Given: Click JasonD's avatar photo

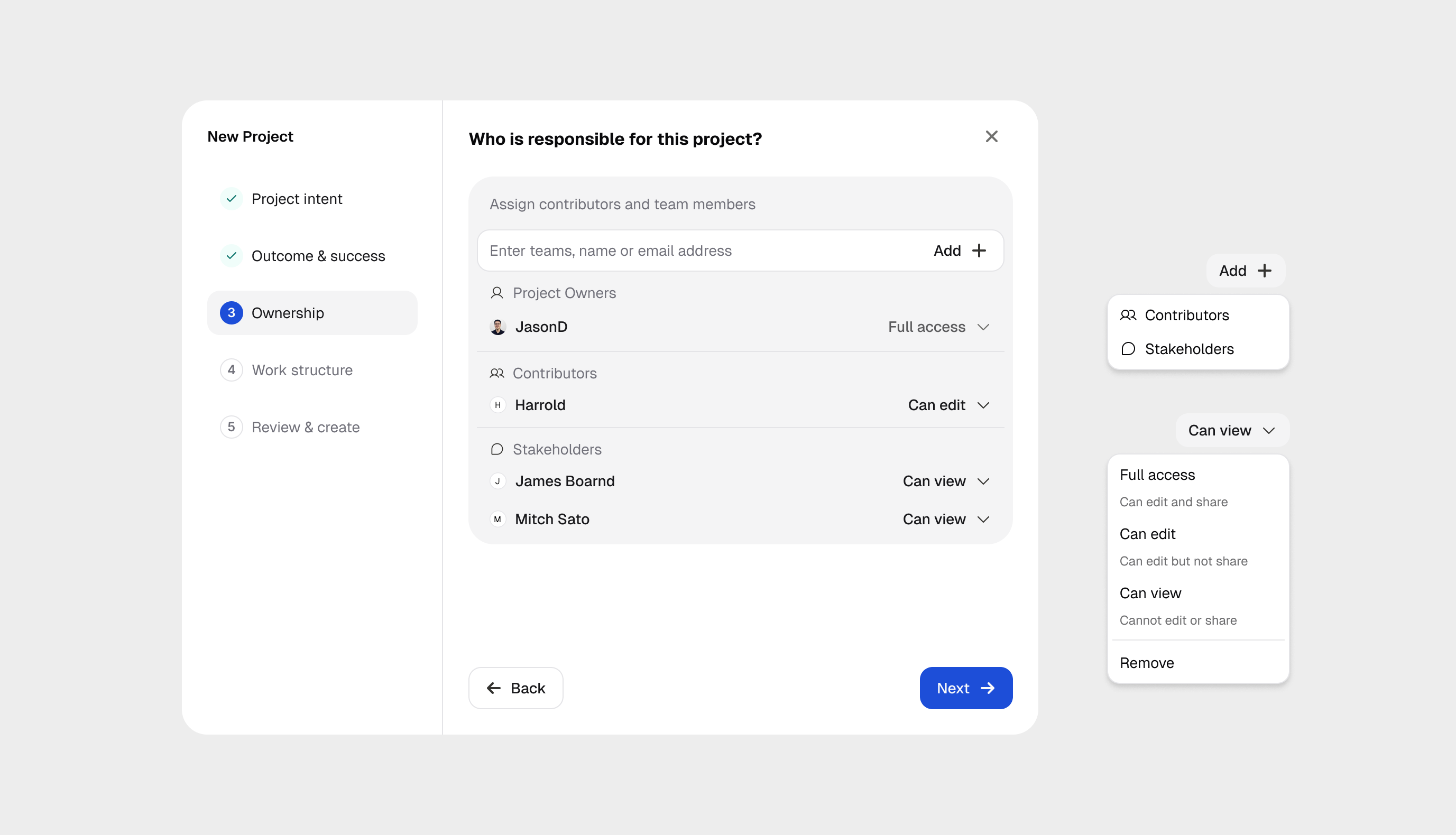Looking at the screenshot, I should pyautogui.click(x=497, y=327).
